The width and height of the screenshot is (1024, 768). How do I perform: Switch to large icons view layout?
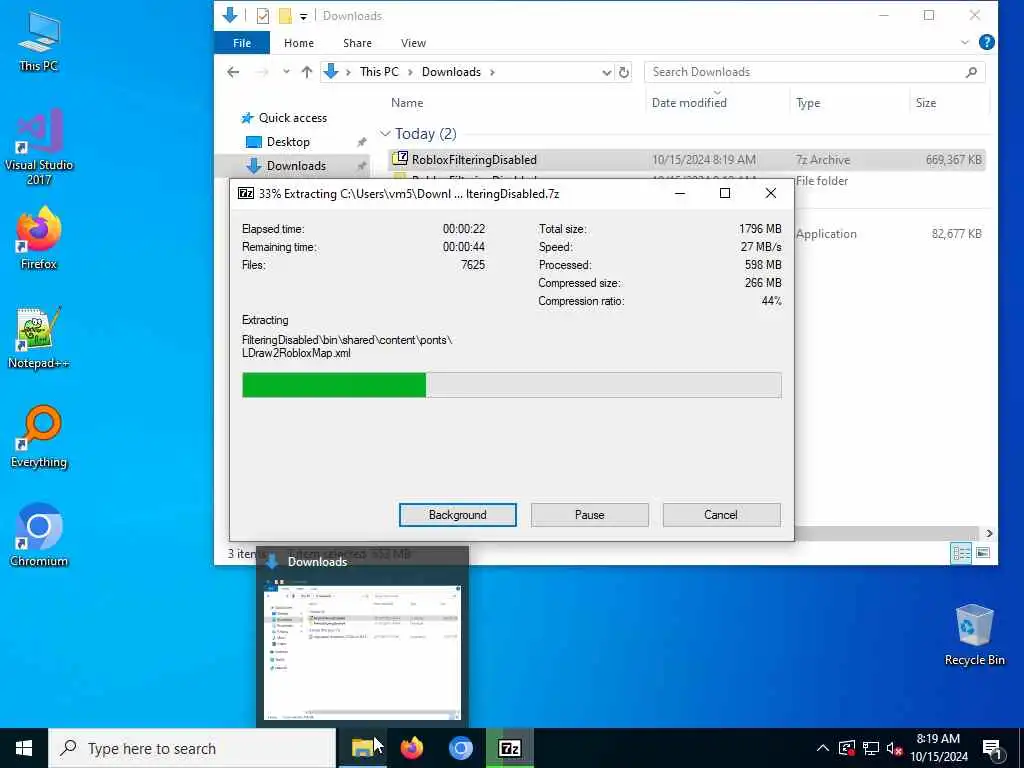pos(983,553)
